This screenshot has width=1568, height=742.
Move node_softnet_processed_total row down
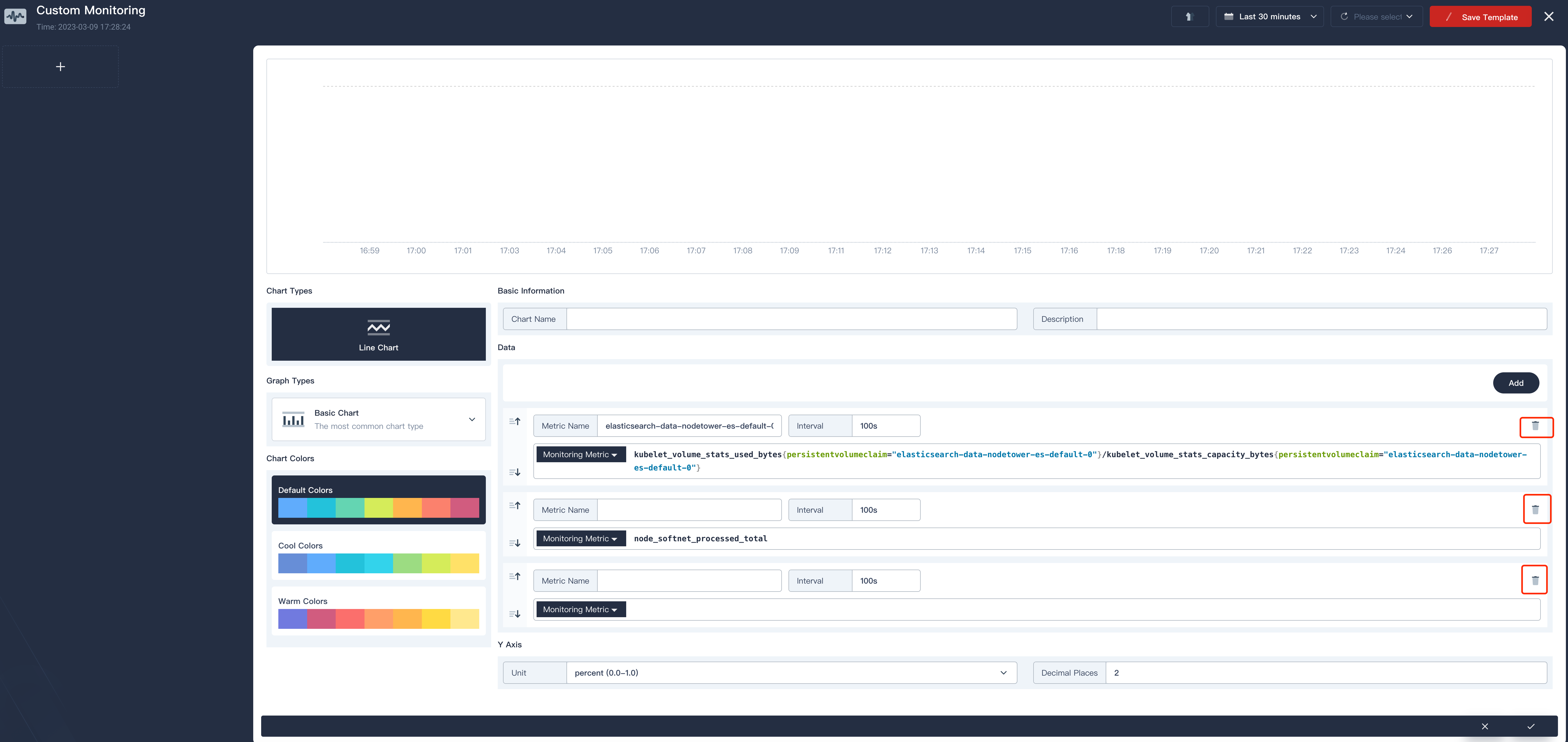point(515,543)
